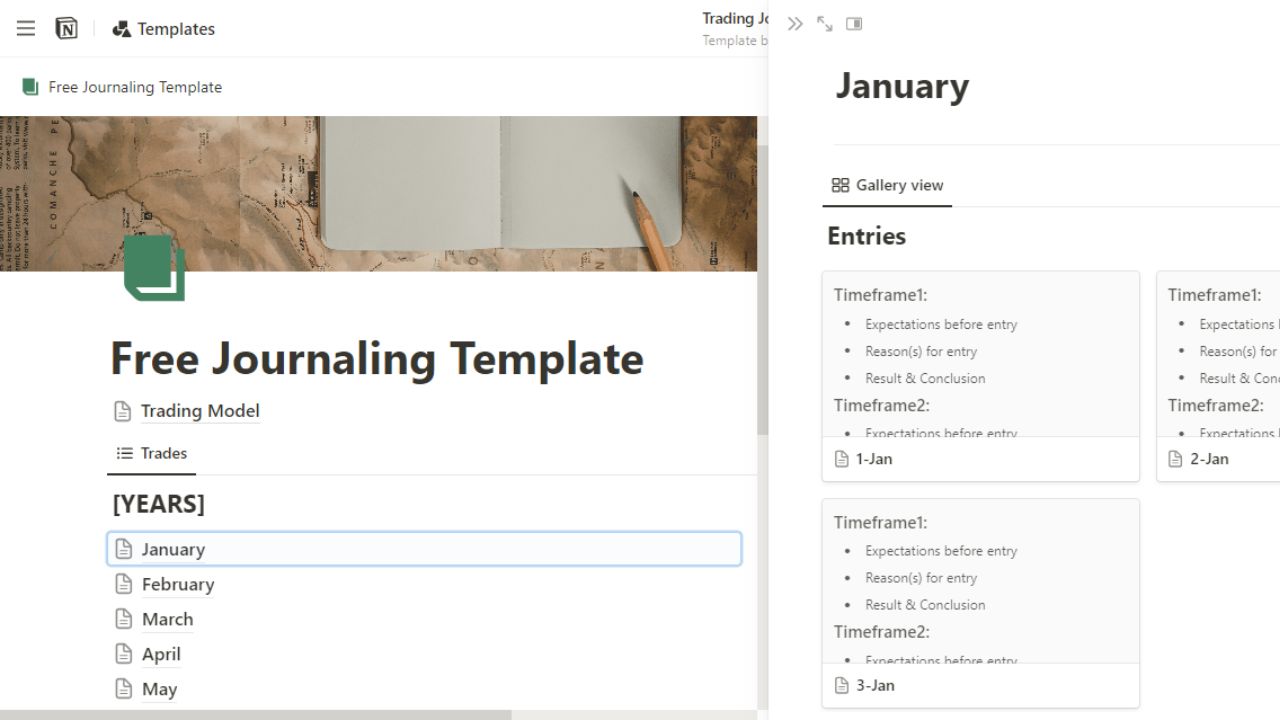Viewport: 1280px width, 720px height.
Task: Open the February page
Action: coord(178,584)
